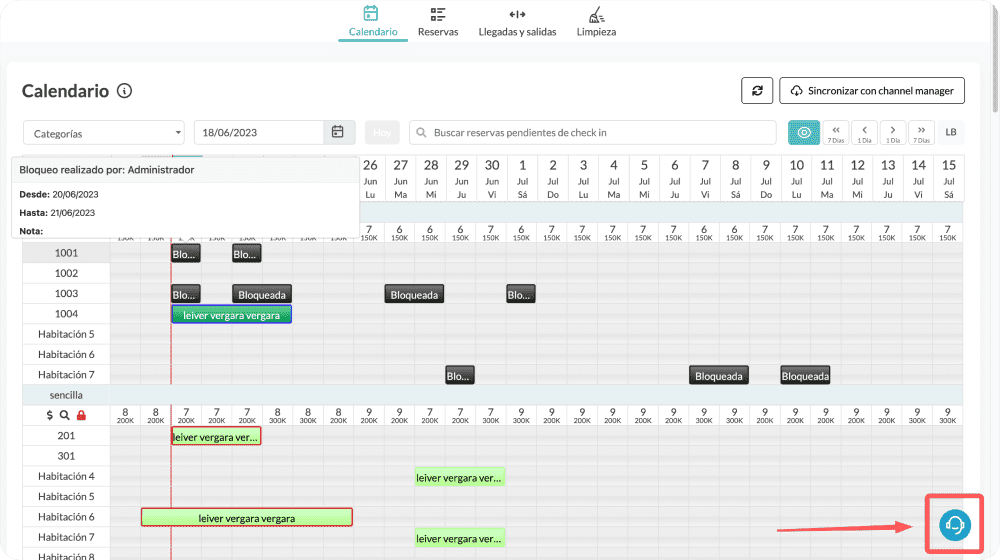1000x560 pixels.
Task: Click the refresh calendar icon button
Action: pyautogui.click(x=757, y=91)
